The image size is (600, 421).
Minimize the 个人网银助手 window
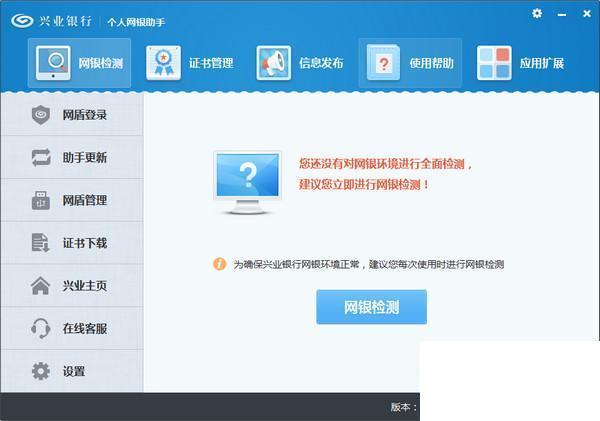[562, 15]
